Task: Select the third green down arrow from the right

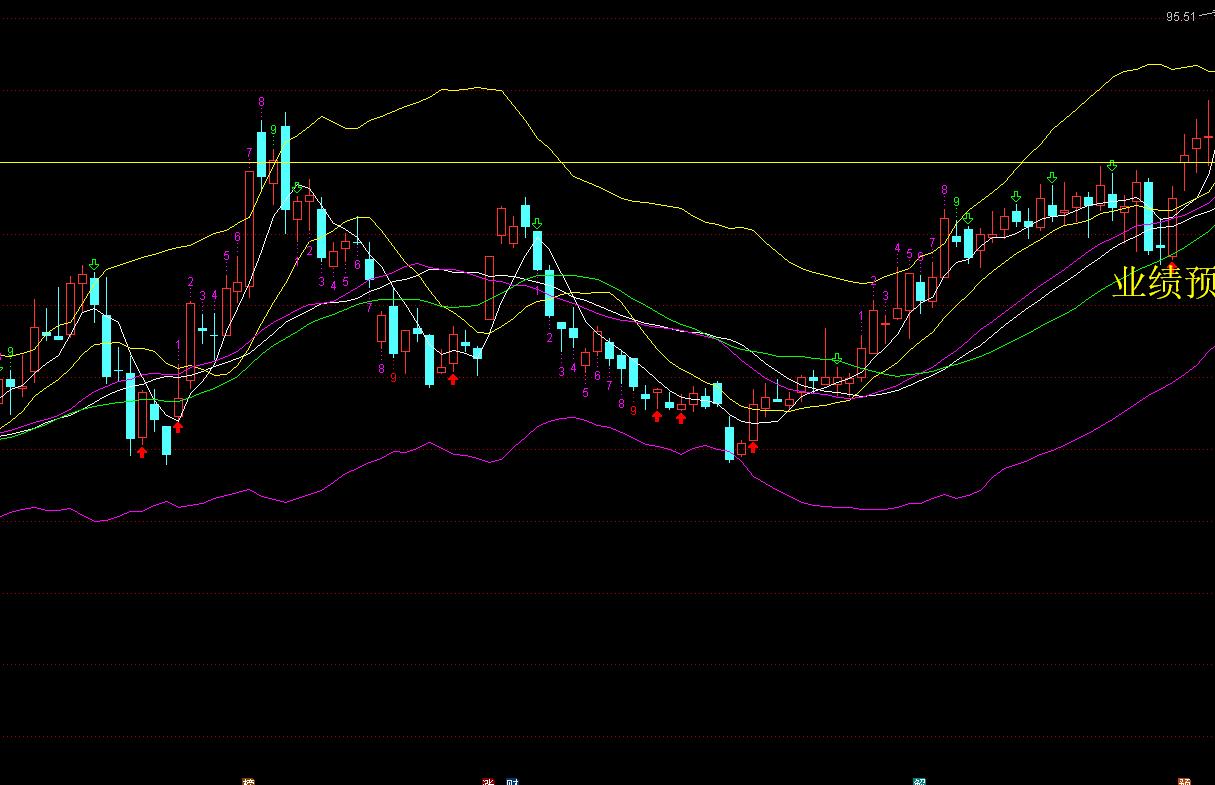Action: (1016, 196)
